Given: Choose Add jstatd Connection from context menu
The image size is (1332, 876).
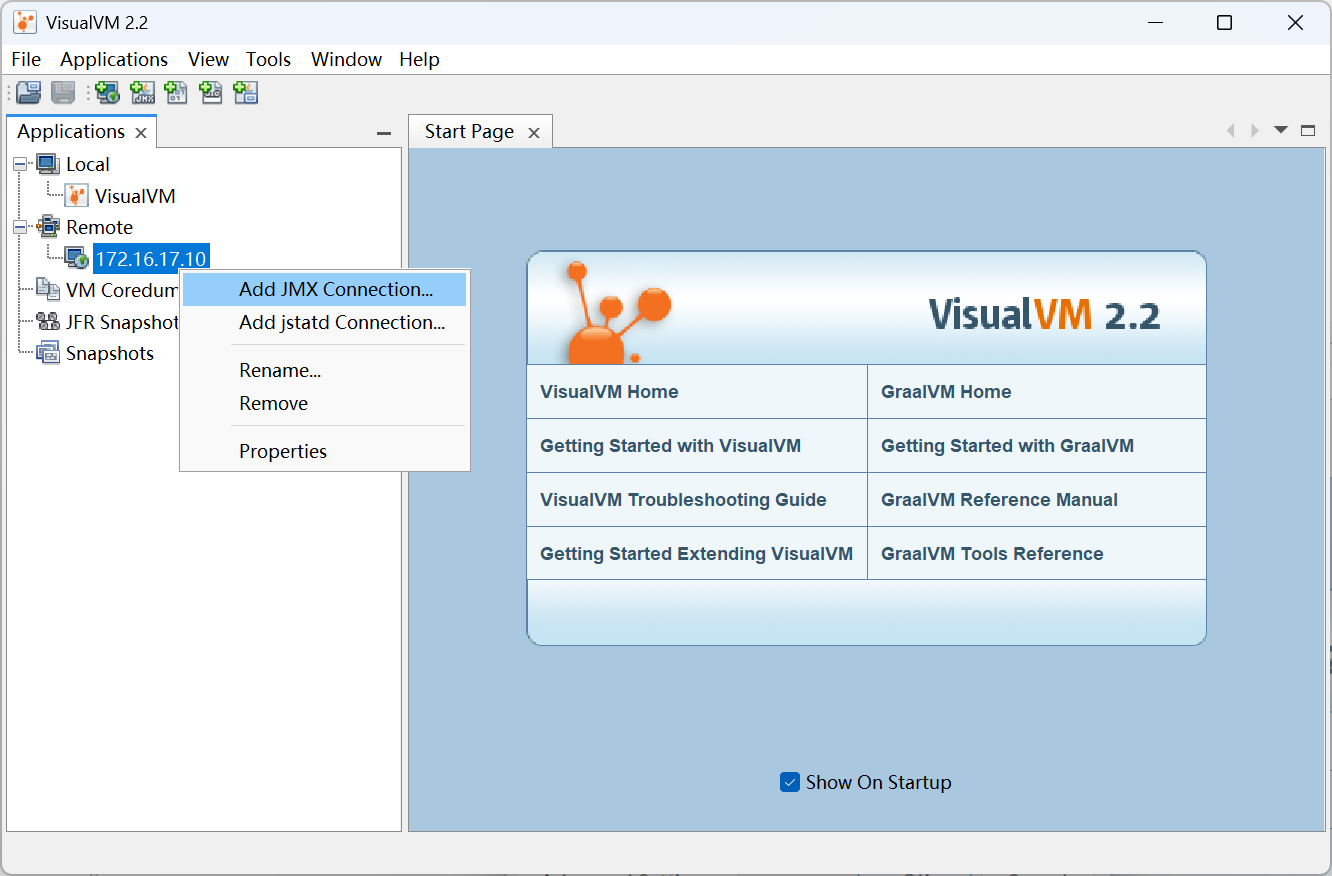Looking at the screenshot, I should click(341, 322).
